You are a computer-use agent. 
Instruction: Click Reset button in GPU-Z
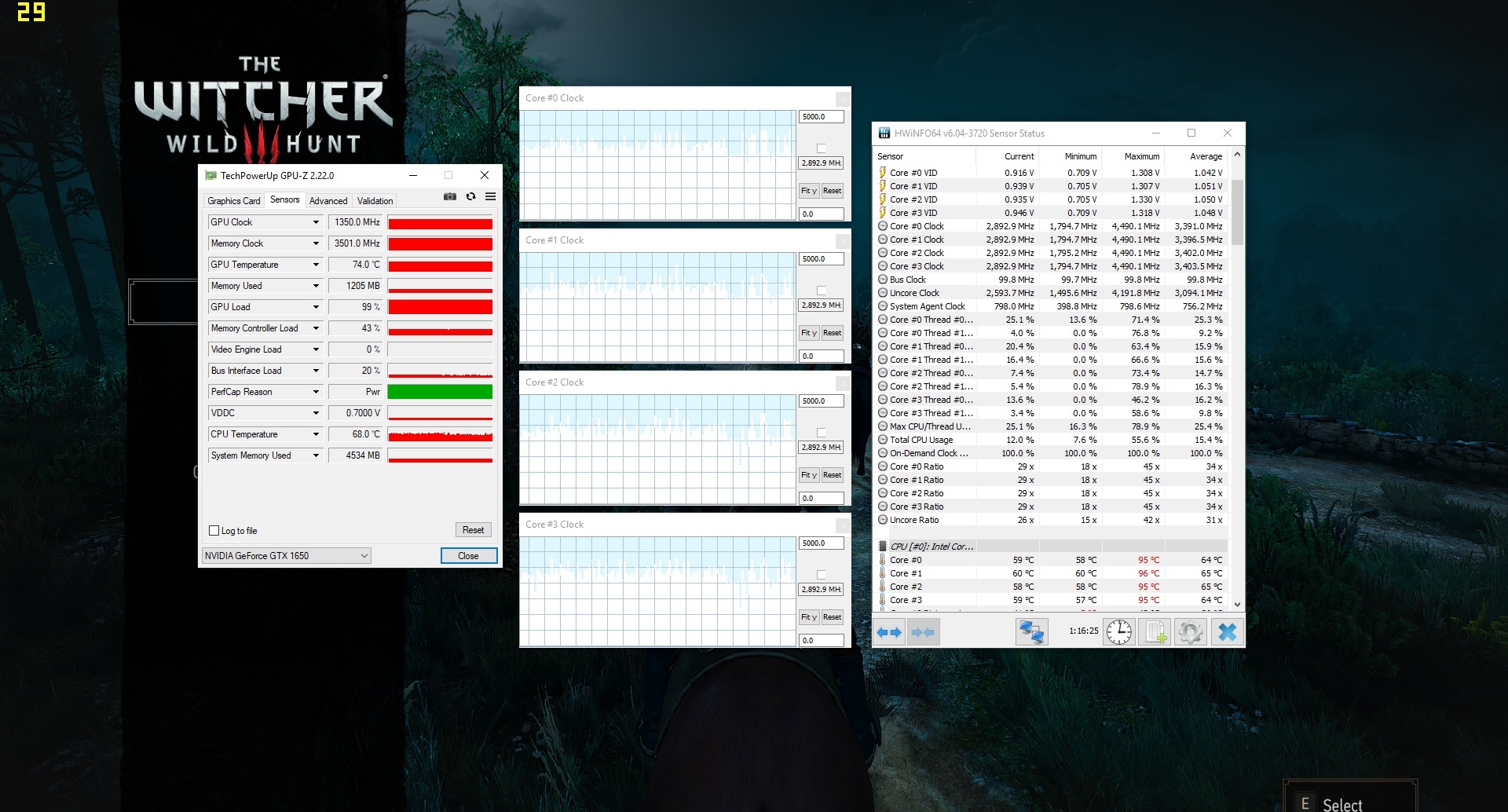(473, 530)
